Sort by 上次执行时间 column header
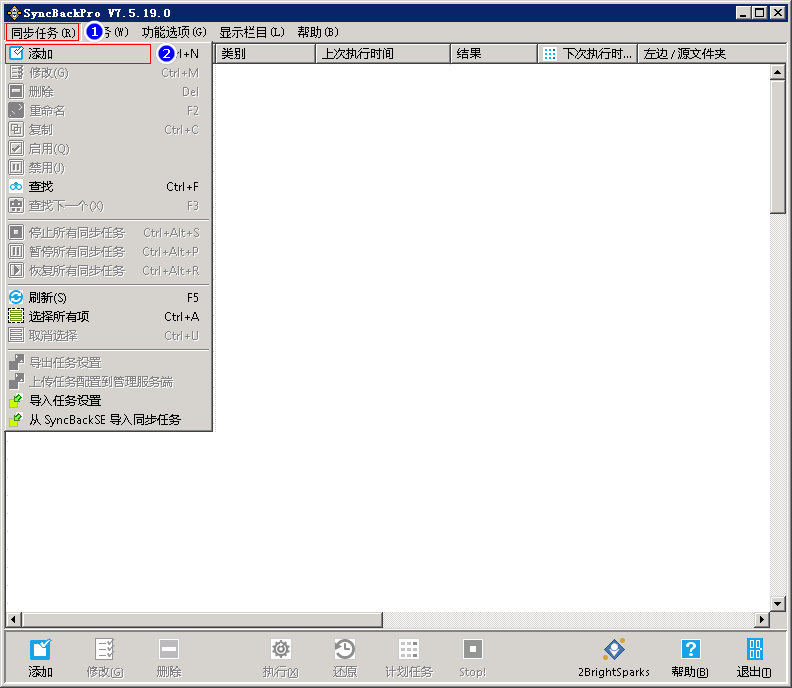 pos(383,54)
